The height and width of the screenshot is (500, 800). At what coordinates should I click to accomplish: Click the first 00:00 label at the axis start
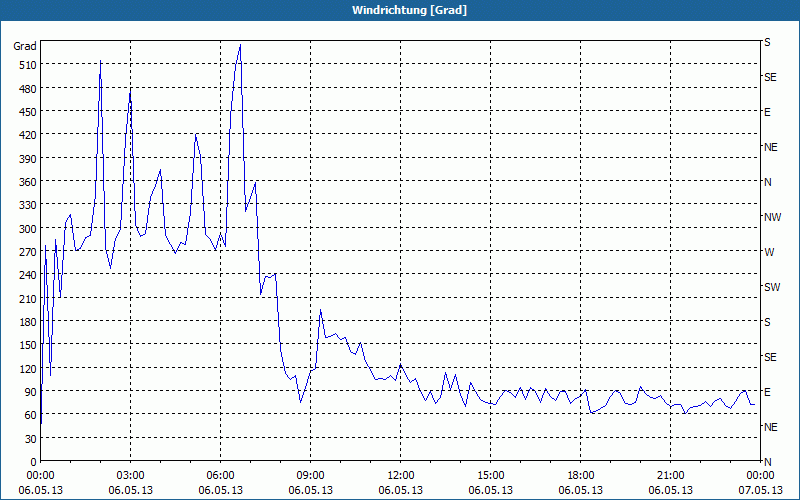(40, 476)
